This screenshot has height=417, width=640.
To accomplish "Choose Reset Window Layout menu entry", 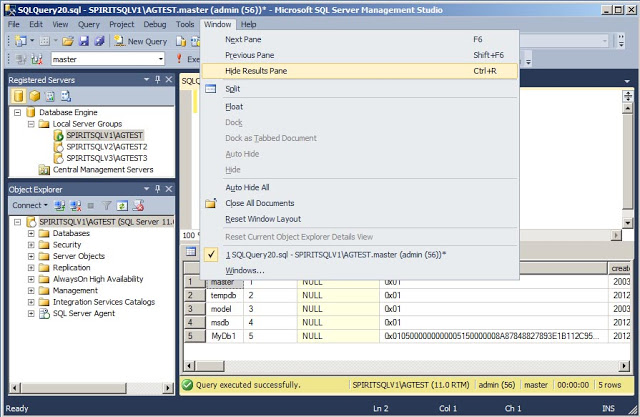I will point(360,219).
